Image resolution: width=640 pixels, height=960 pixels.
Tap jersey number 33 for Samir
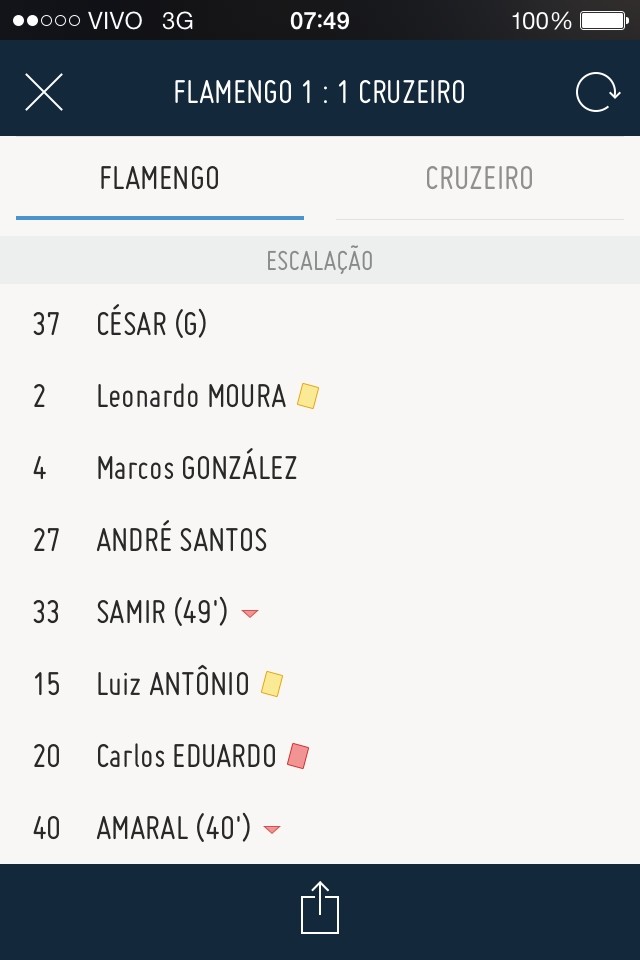46,612
